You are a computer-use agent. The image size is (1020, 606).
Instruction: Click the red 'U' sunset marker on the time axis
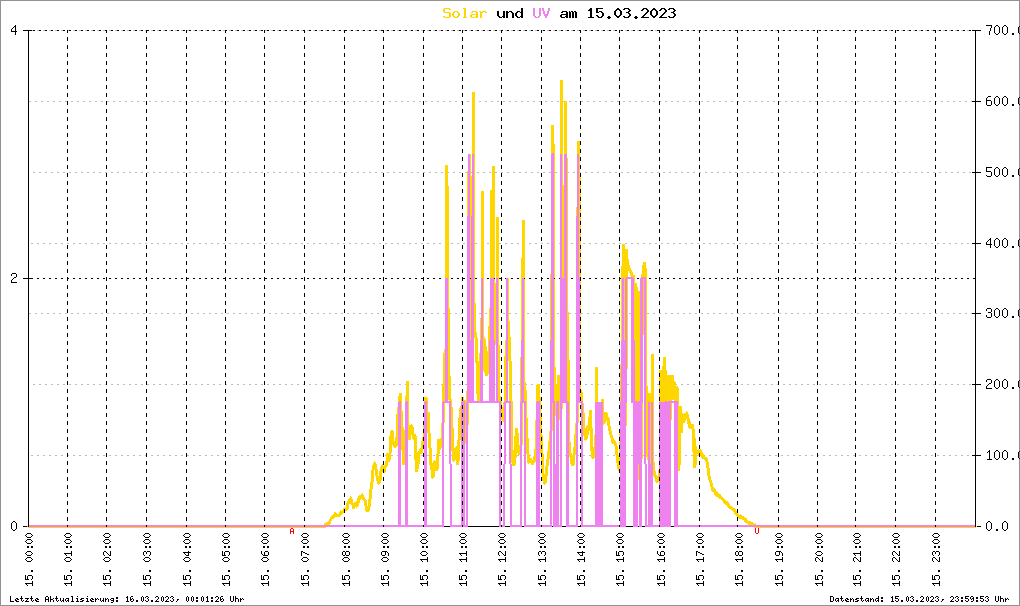[757, 531]
